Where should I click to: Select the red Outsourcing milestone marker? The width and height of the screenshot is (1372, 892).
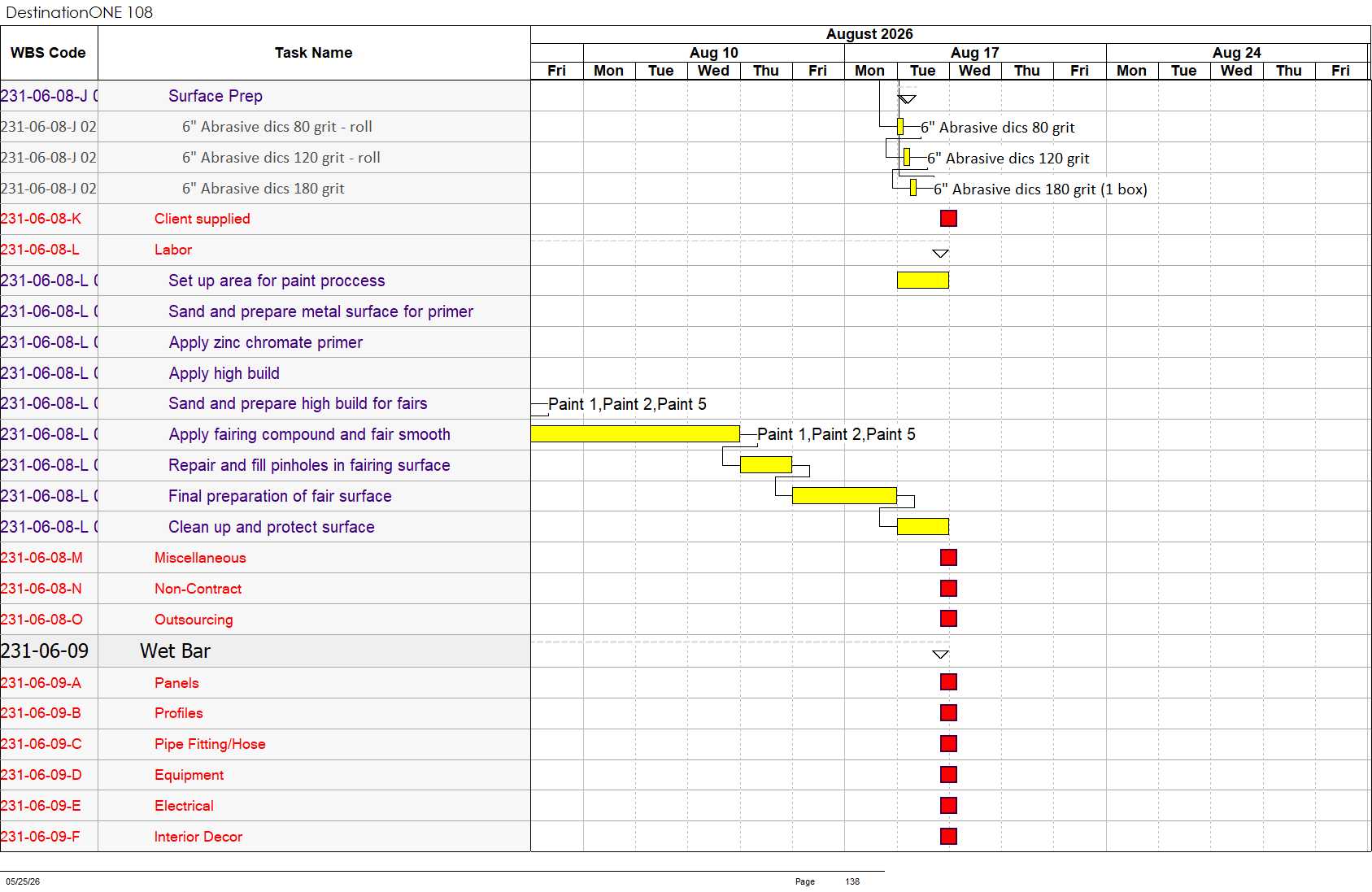click(948, 619)
